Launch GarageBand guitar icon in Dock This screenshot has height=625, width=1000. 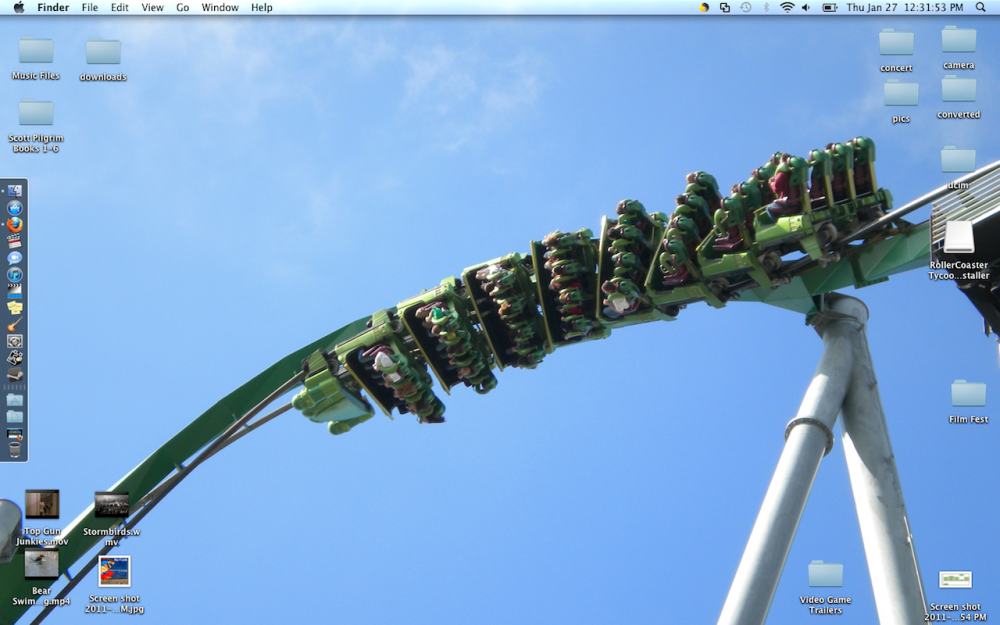click(14, 324)
